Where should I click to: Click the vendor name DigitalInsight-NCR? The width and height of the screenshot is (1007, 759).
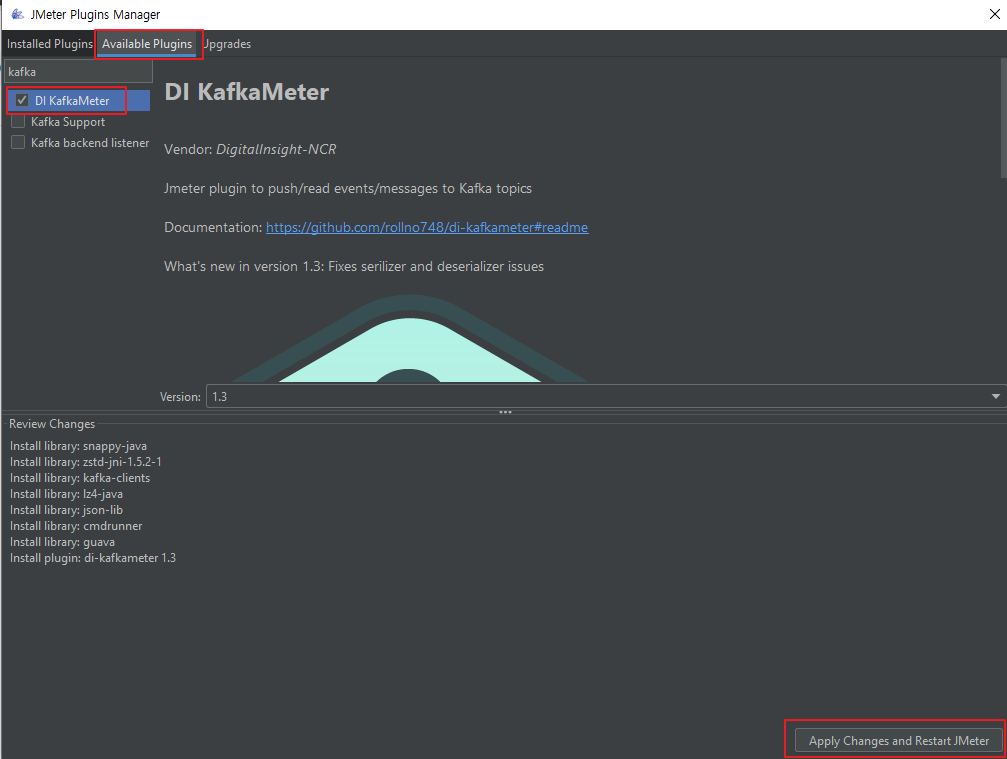coord(276,150)
